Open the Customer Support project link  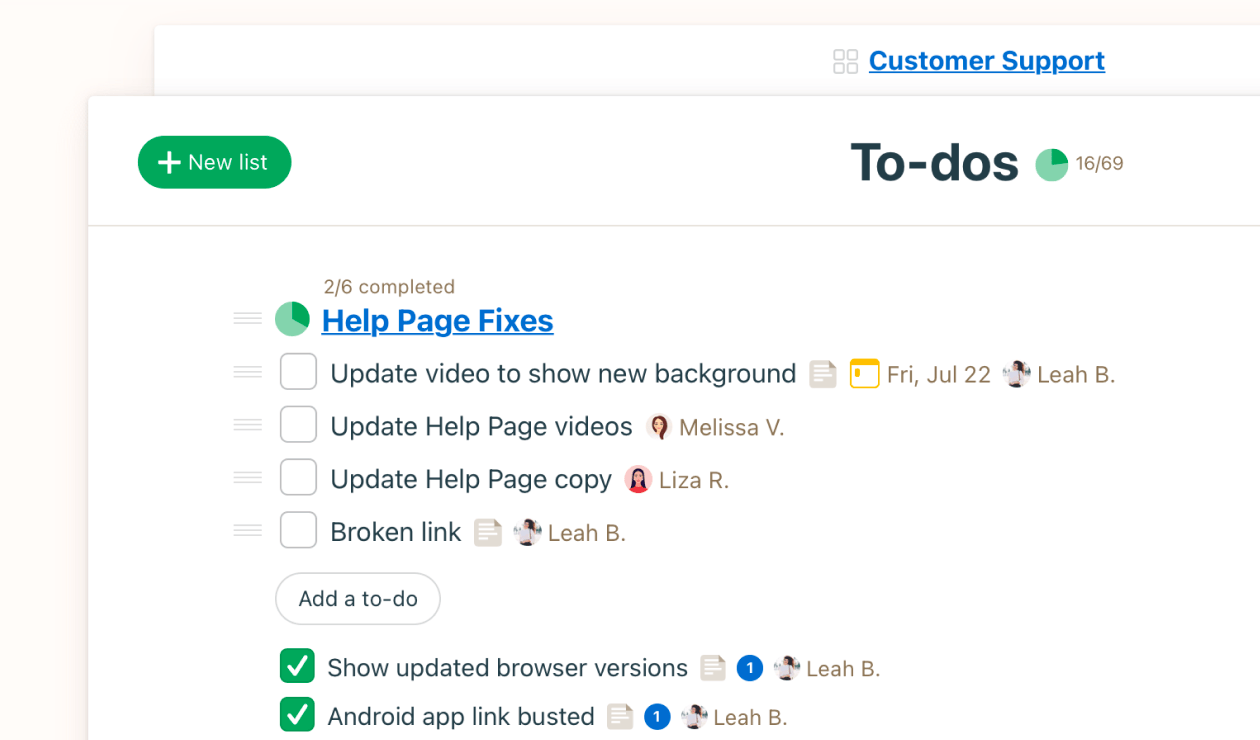986,61
